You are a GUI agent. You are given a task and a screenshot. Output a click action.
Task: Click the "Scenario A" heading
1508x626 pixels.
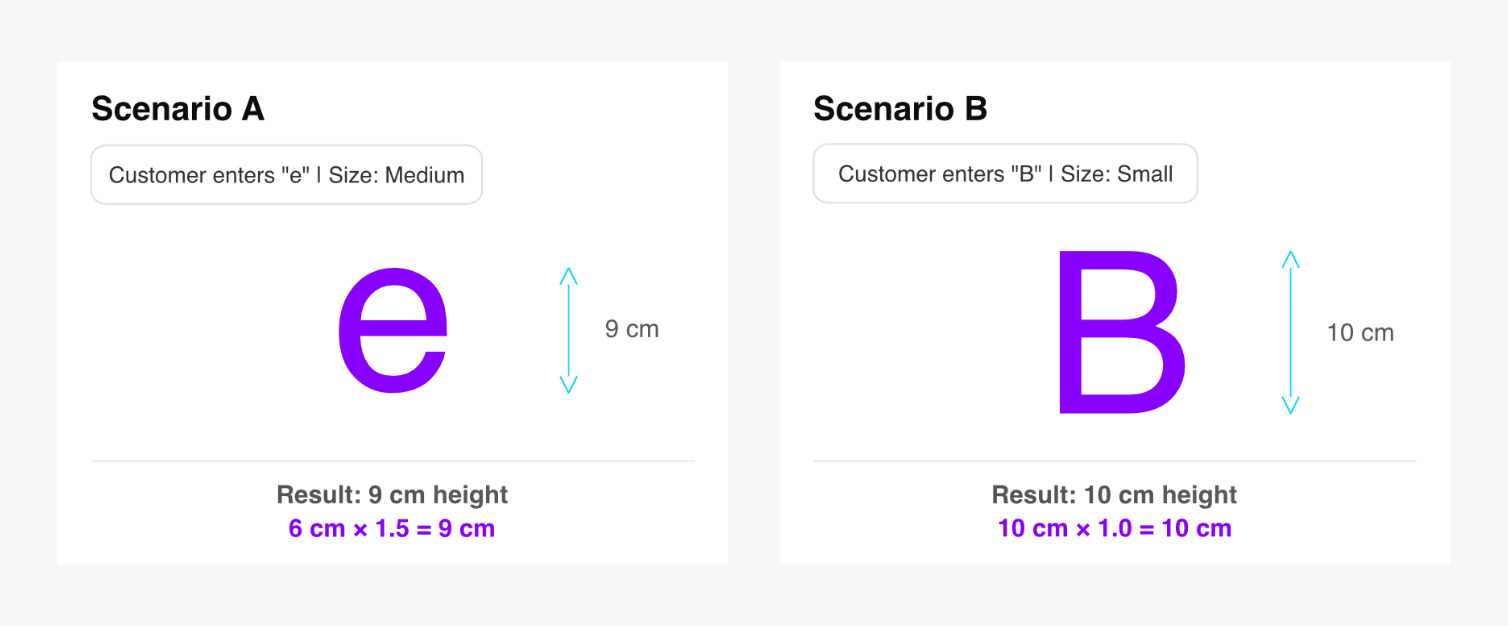(178, 109)
